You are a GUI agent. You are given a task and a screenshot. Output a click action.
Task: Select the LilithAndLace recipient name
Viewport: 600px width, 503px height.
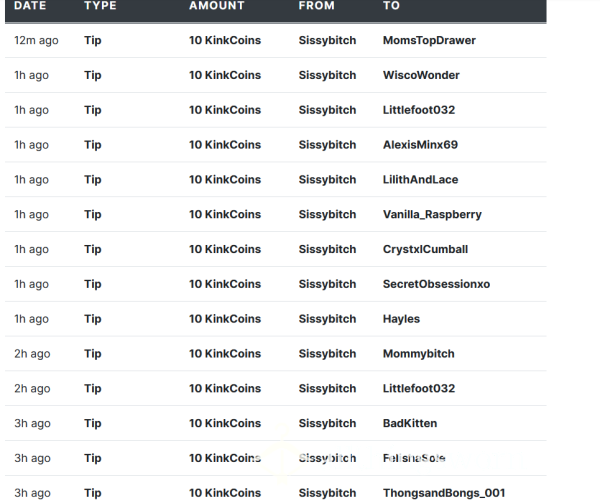420,179
